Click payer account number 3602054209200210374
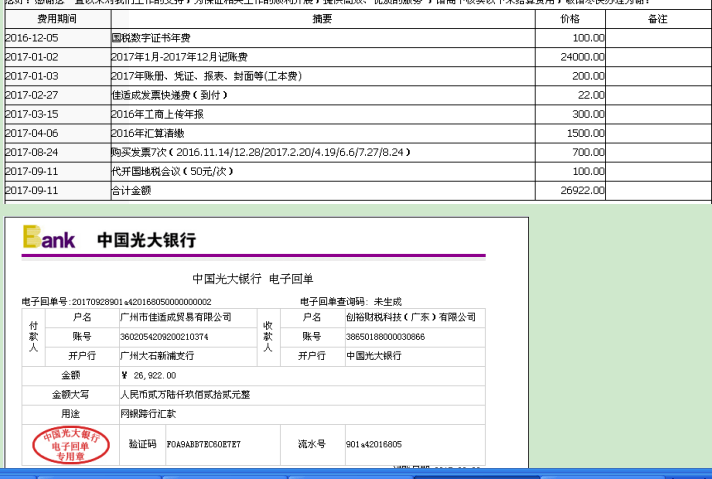 164,337
